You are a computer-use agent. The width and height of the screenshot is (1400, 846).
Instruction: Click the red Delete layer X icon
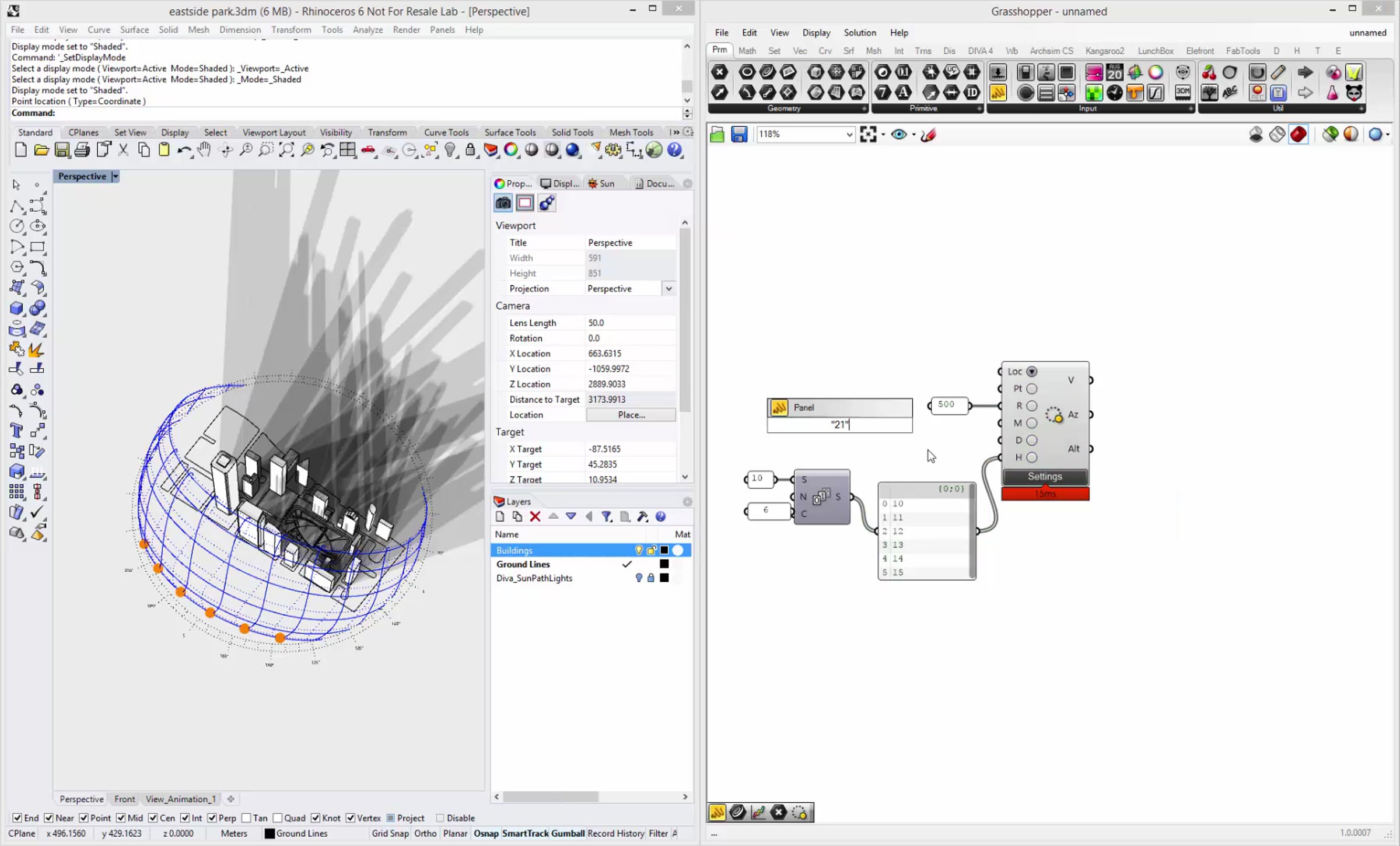(535, 516)
